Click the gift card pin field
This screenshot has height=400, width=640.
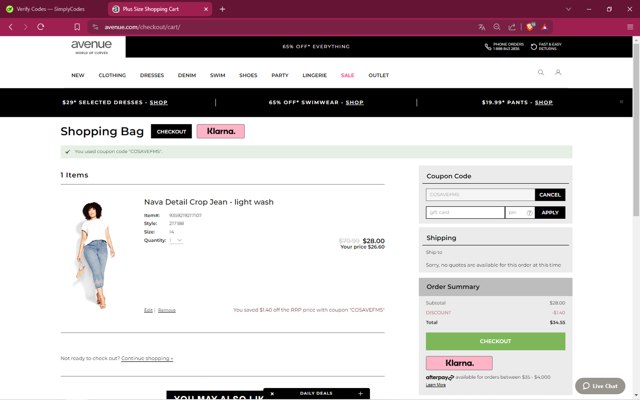coord(515,213)
